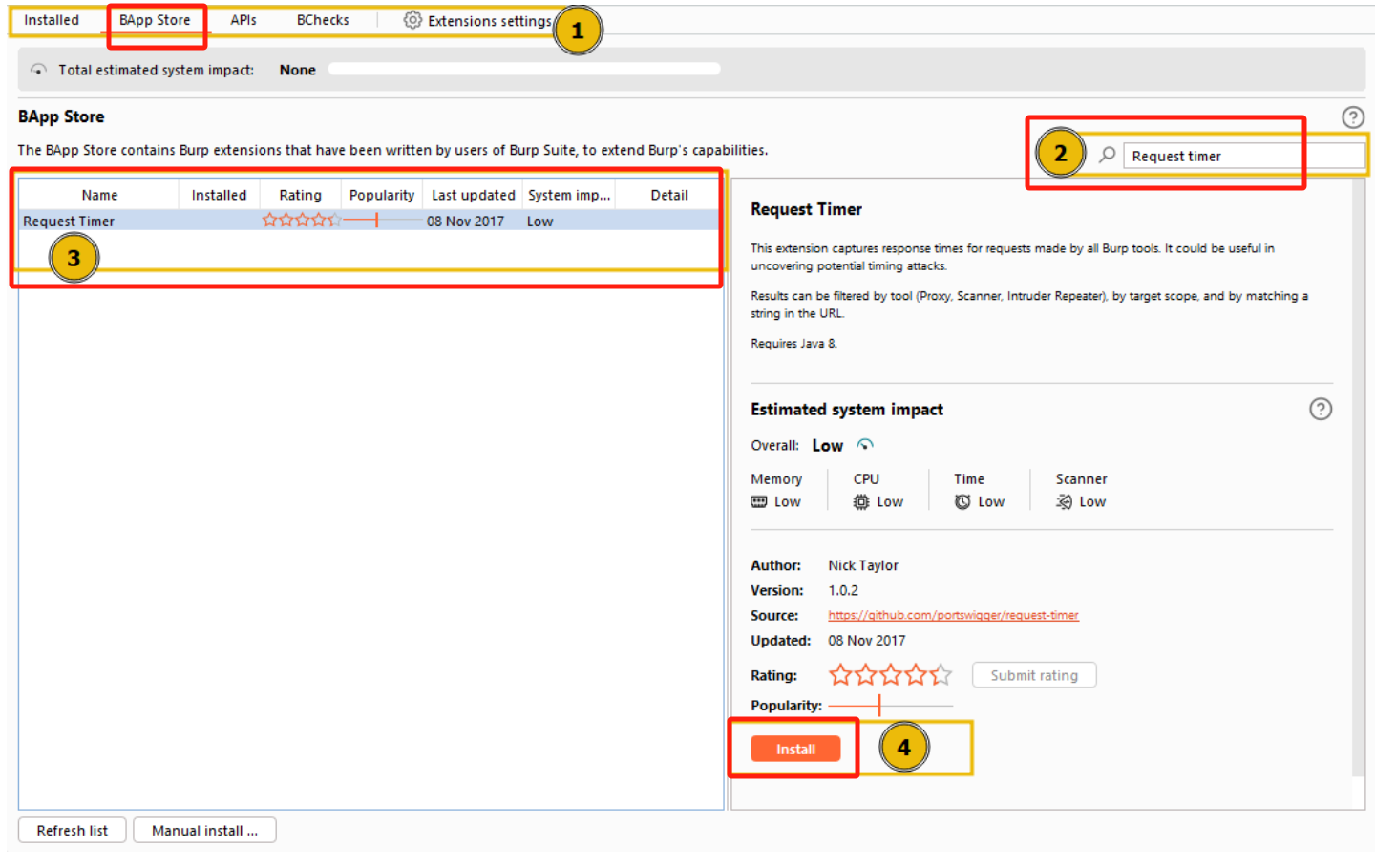The image size is (1375, 868).
Task: Click the fifth rating star in details
Action: tap(941, 676)
